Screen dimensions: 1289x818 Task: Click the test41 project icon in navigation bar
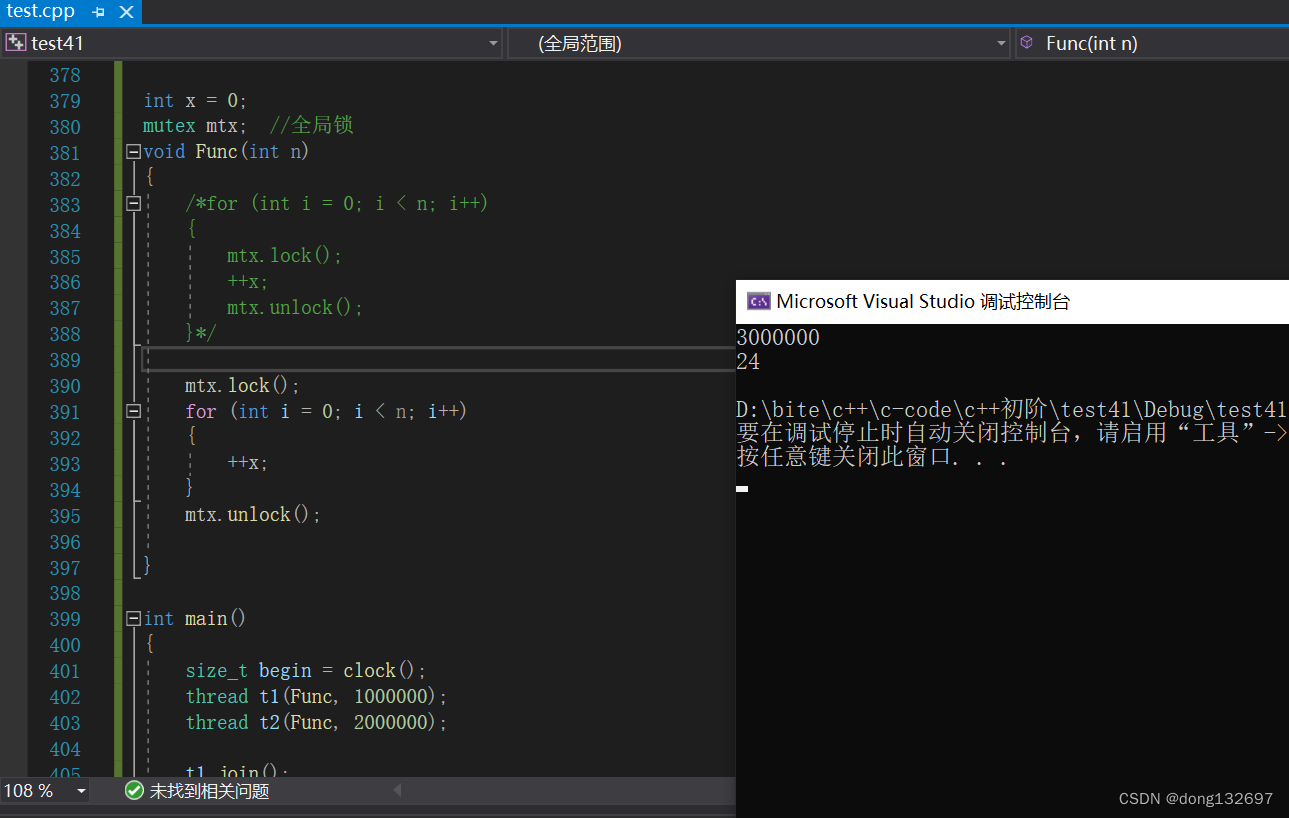pos(16,43)
